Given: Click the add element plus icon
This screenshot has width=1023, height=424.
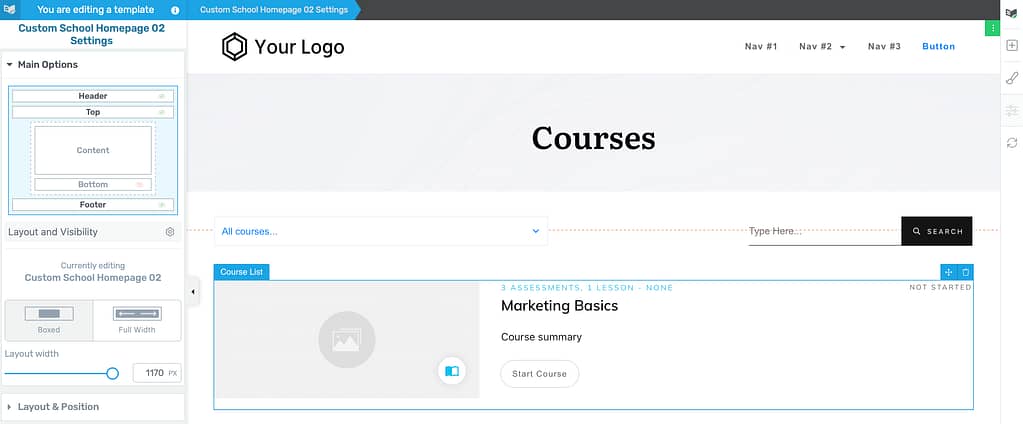Looking at the screenshot, I should [1011, 46].
